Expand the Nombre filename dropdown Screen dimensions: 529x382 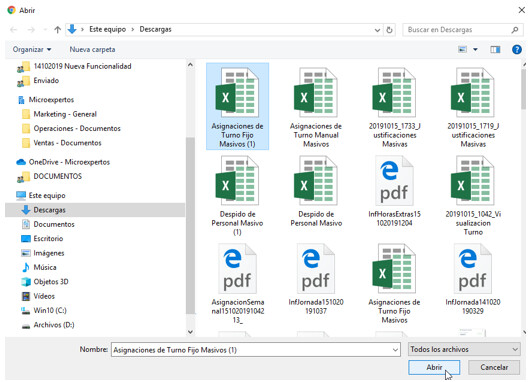[395, 350]
